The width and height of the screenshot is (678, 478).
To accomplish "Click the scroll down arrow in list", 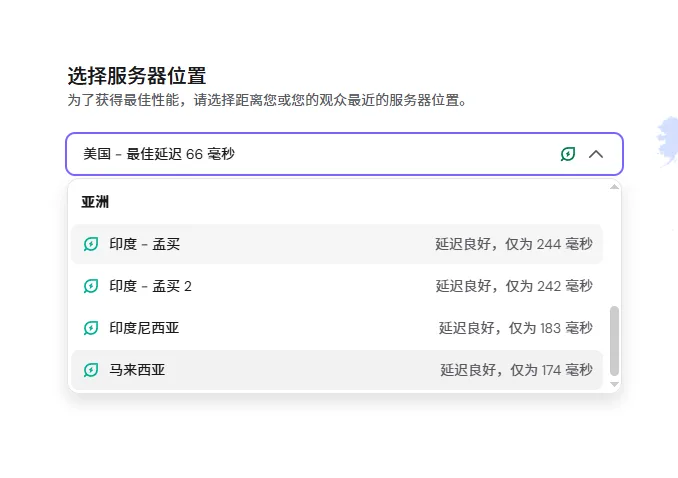I will (614, 384).
